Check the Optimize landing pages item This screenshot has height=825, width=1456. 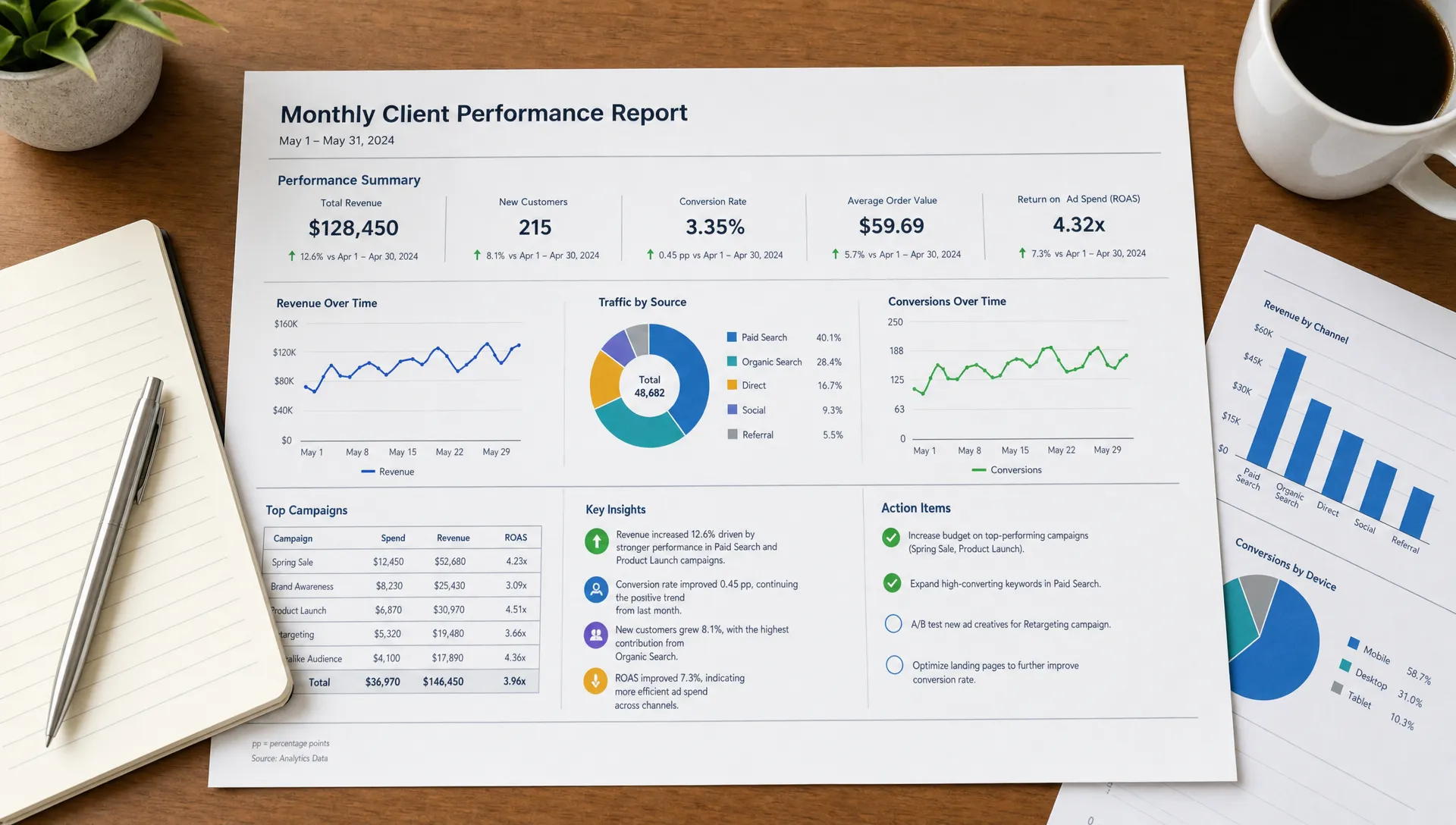(894, 665)
